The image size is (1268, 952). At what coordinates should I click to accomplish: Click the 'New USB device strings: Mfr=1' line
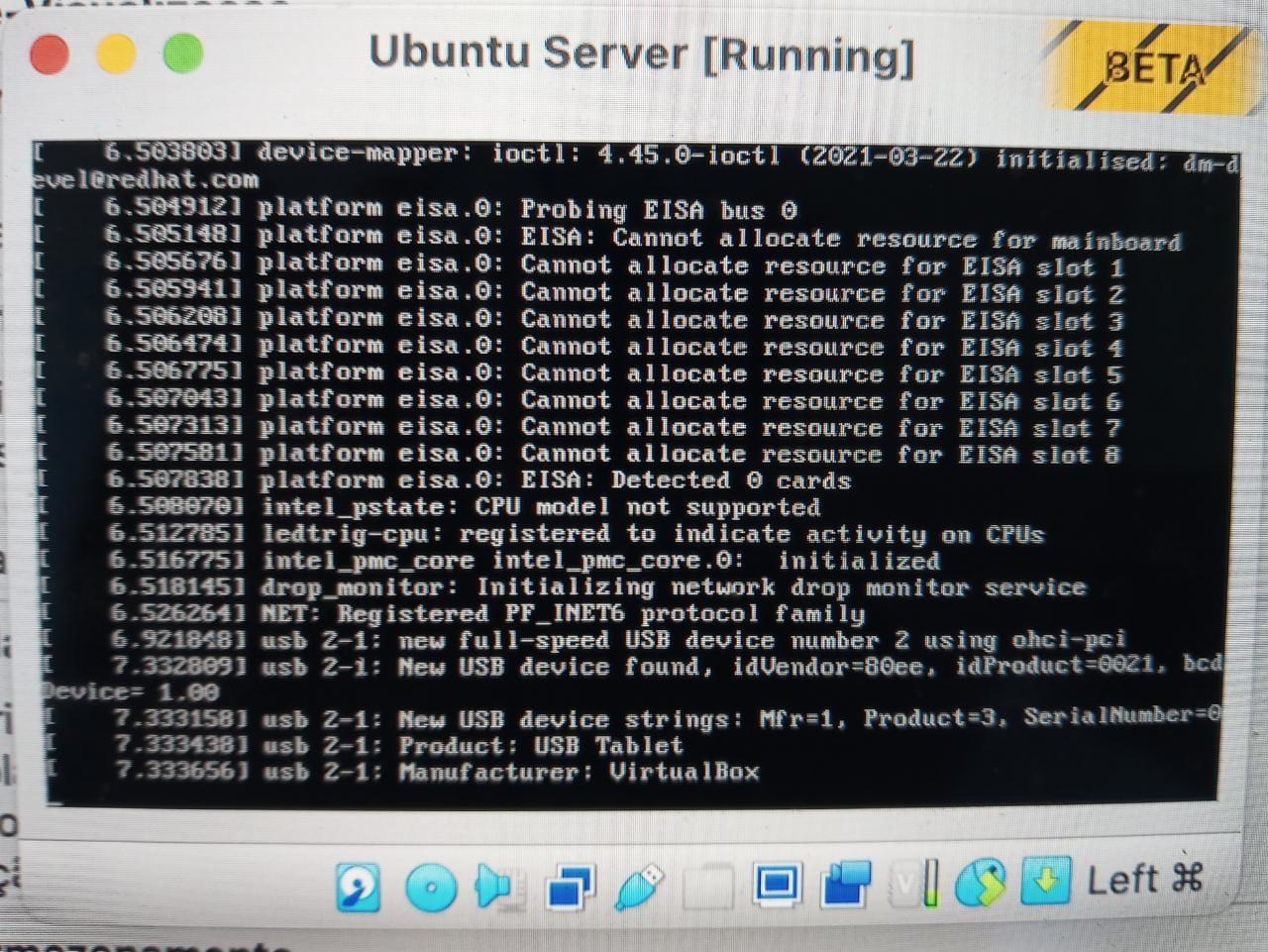[x=635, y=718]
